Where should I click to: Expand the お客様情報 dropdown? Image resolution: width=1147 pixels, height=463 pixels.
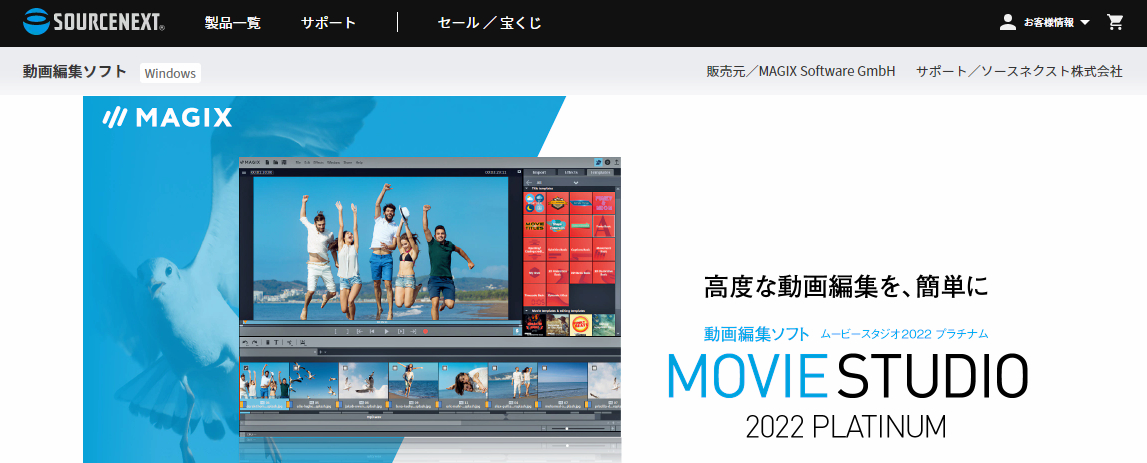point(1056,23)
